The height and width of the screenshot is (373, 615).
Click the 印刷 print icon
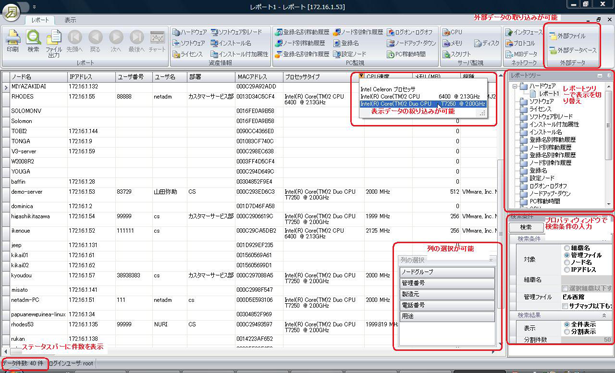(x=13, y=41)
